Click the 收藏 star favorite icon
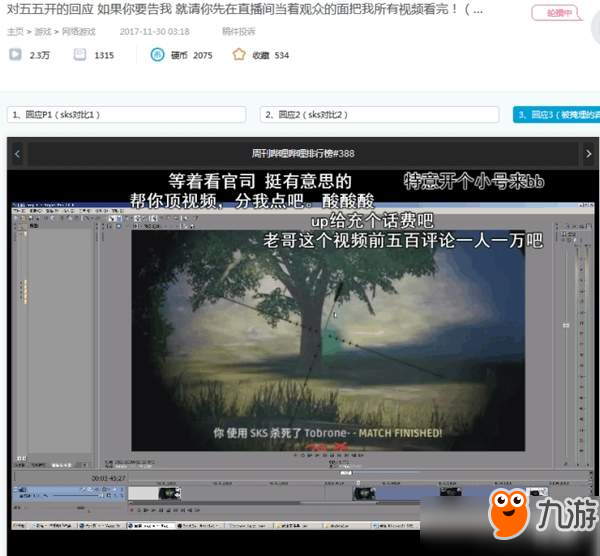This screenshot has height=556, width=600. (x=239, y=54)
